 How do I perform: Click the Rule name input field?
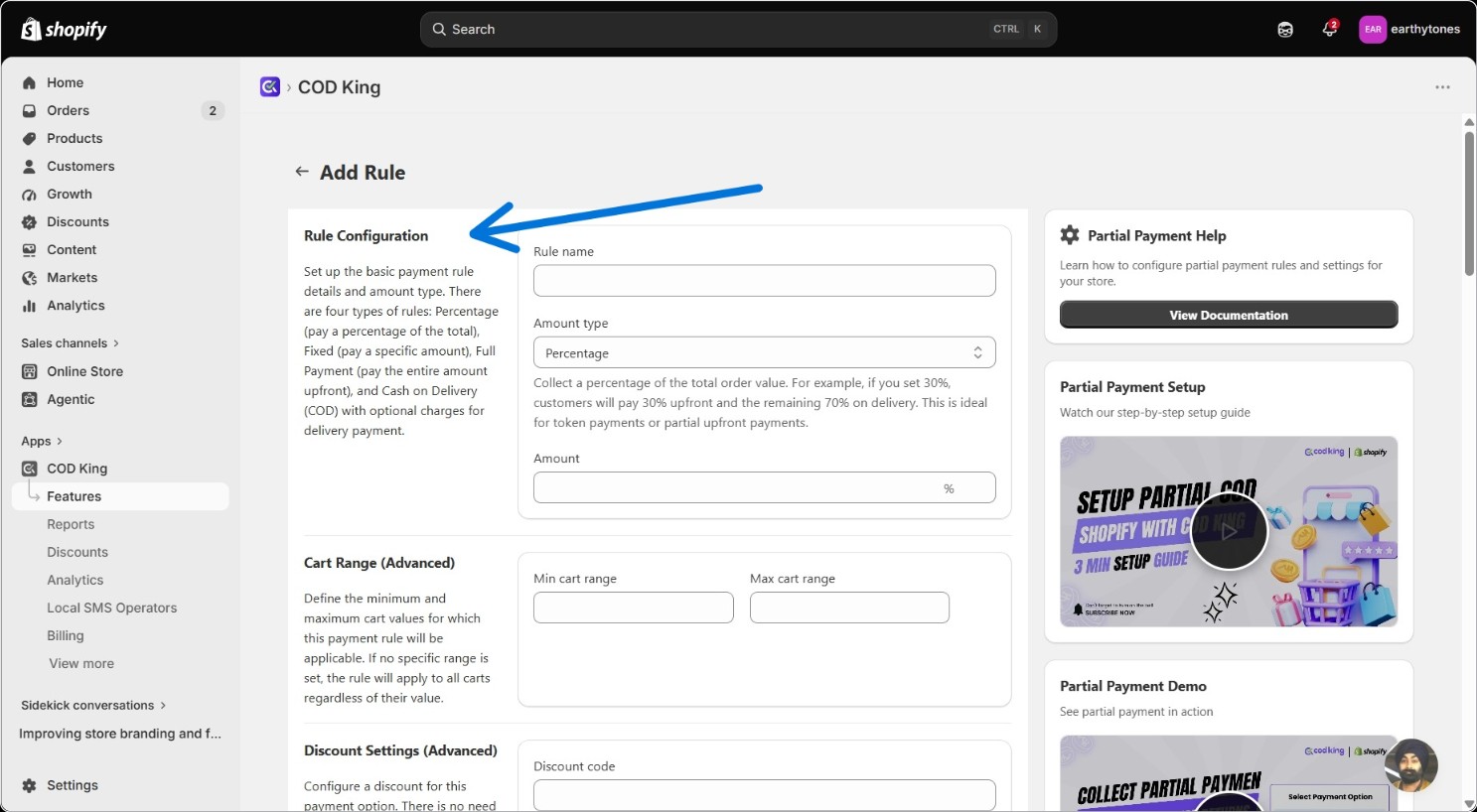click(x=765, y=280)
